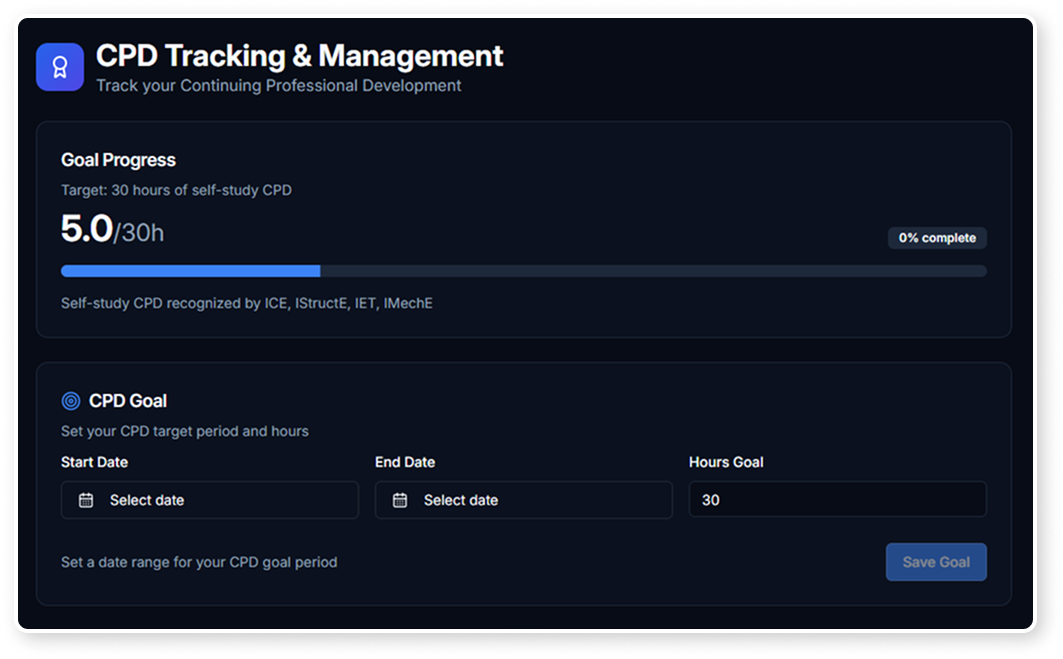Click the Save Goal button

(936, 562)
